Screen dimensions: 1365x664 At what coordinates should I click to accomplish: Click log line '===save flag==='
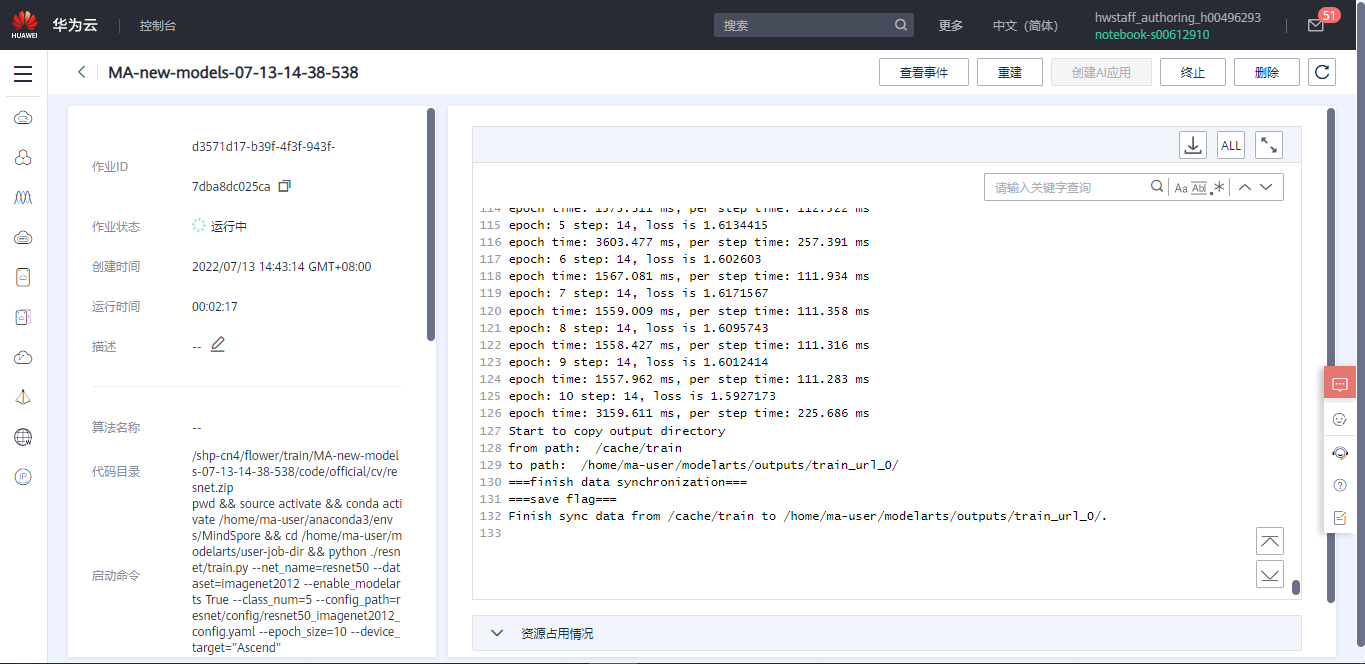562,499
